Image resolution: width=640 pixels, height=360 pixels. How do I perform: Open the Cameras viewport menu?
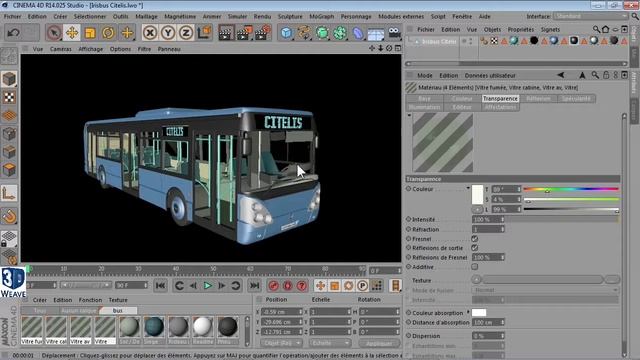60,49
